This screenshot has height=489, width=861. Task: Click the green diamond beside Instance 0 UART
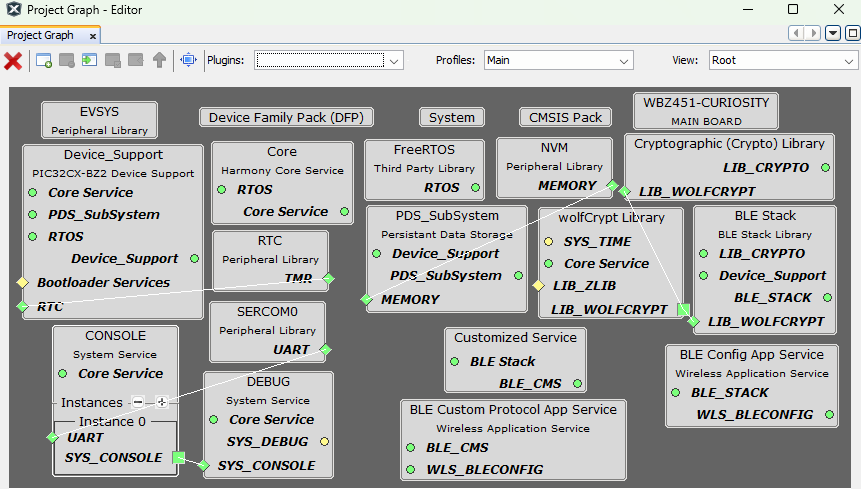[52, 437]
